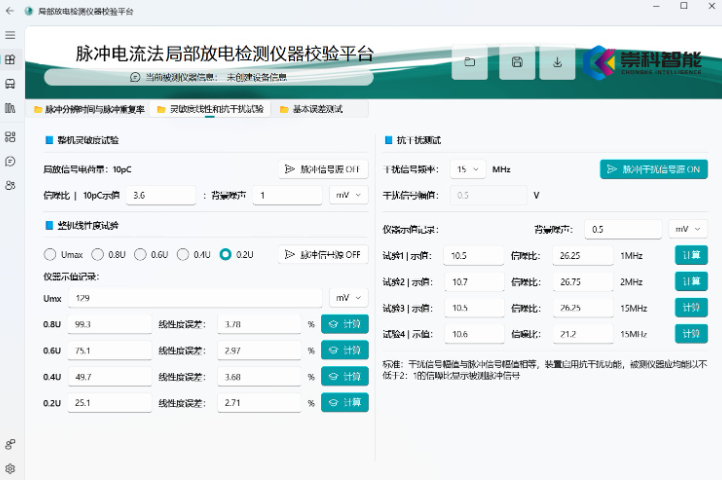Click 试验4 示值 field 10.6
The width and height of the screenshot is (722, 480).
tap(474, 334)
